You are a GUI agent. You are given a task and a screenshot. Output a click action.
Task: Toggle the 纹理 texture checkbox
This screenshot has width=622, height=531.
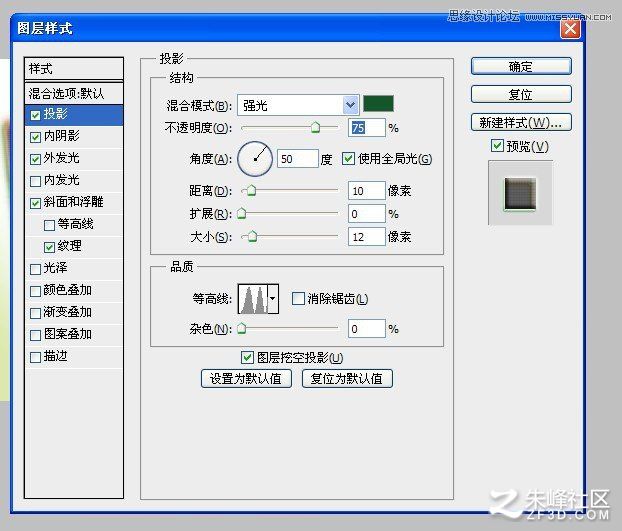[50, 247]
